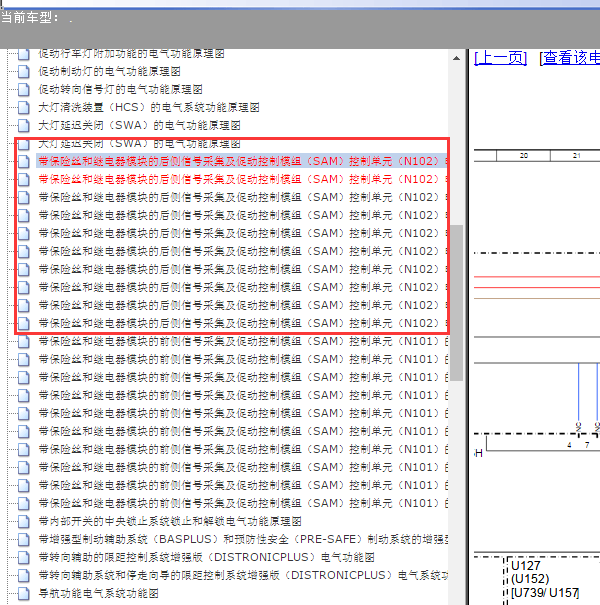
Task: Click document icon of the unhighlighted red SAM N102 row
Action: [24, 180]
